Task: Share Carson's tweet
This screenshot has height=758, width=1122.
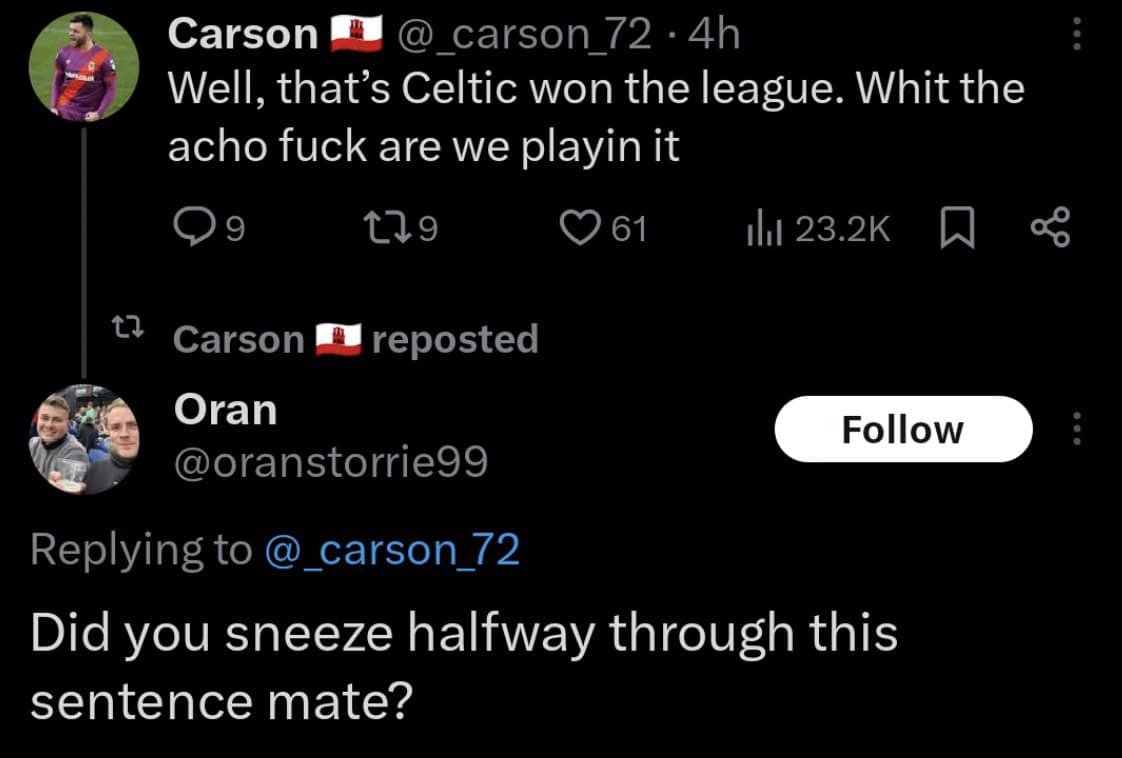Action: coord(1050,230)
